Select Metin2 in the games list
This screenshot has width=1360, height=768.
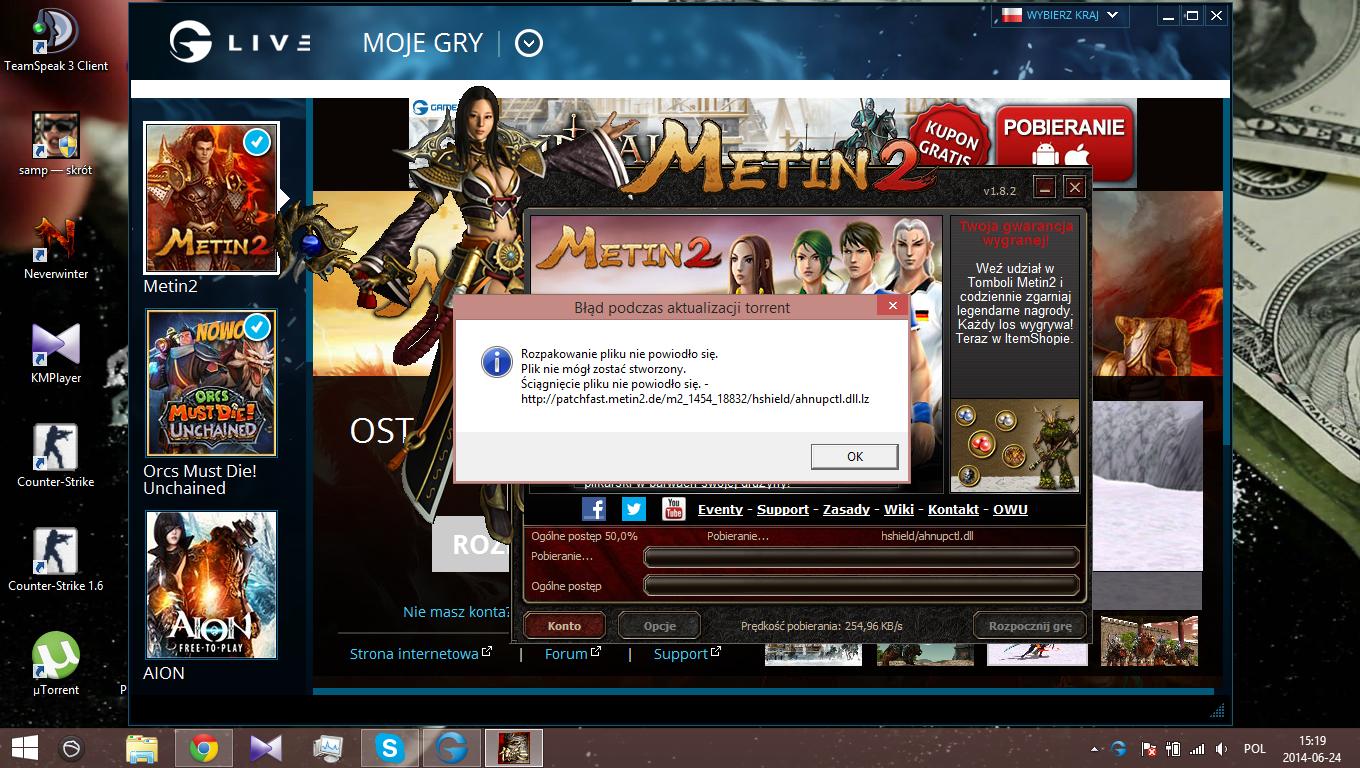pos(211,198)
